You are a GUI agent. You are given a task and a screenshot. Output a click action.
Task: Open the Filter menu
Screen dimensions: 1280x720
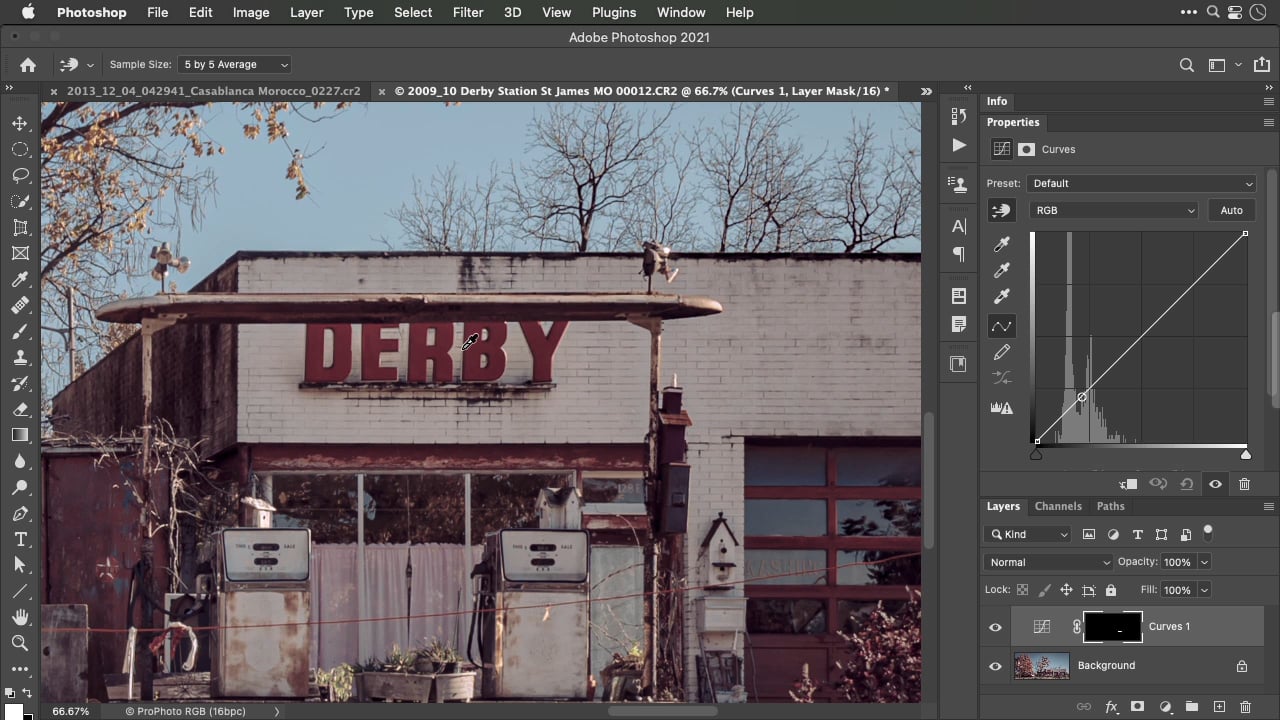[468, 12]
